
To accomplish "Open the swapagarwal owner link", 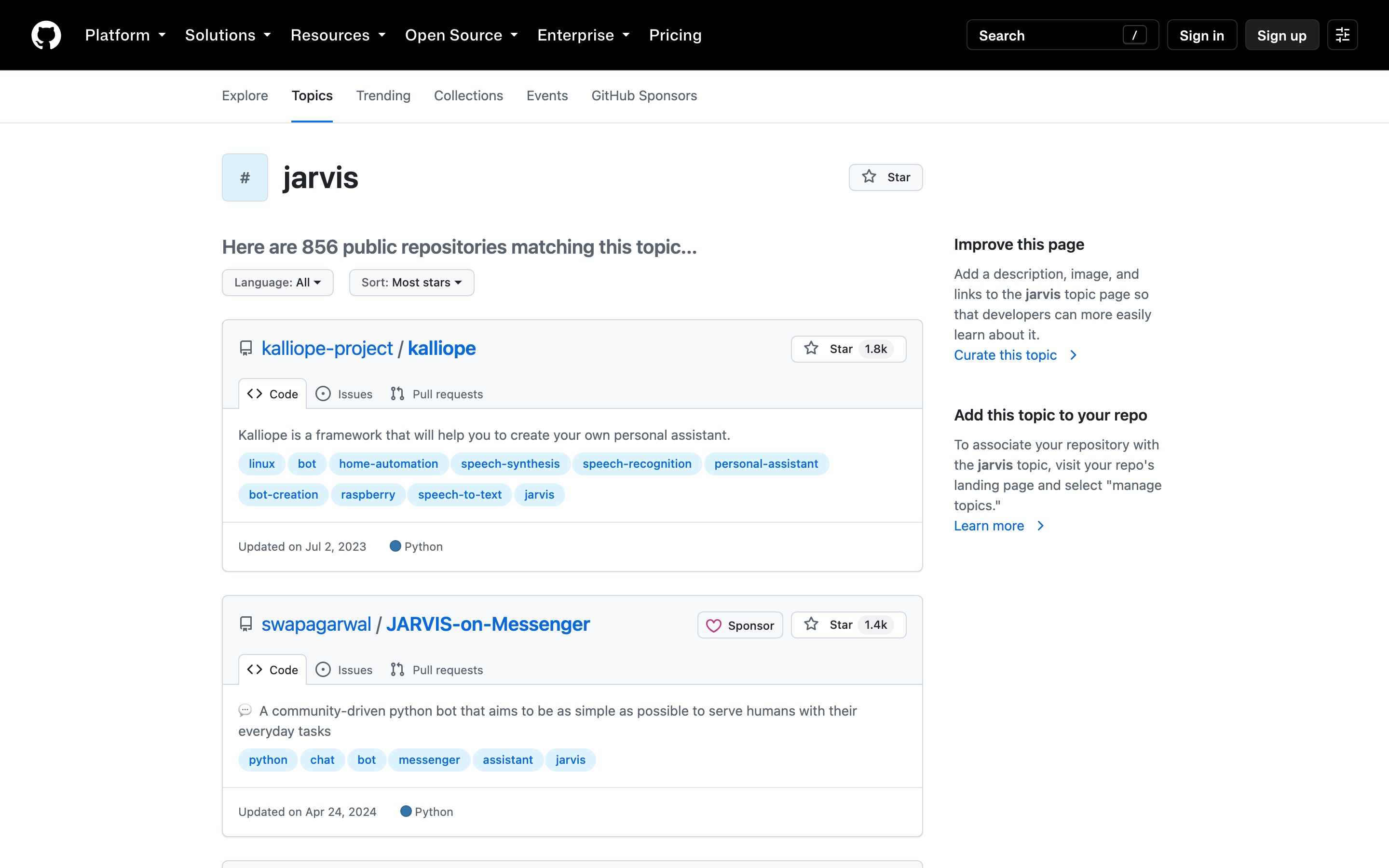I will [316, 624].
